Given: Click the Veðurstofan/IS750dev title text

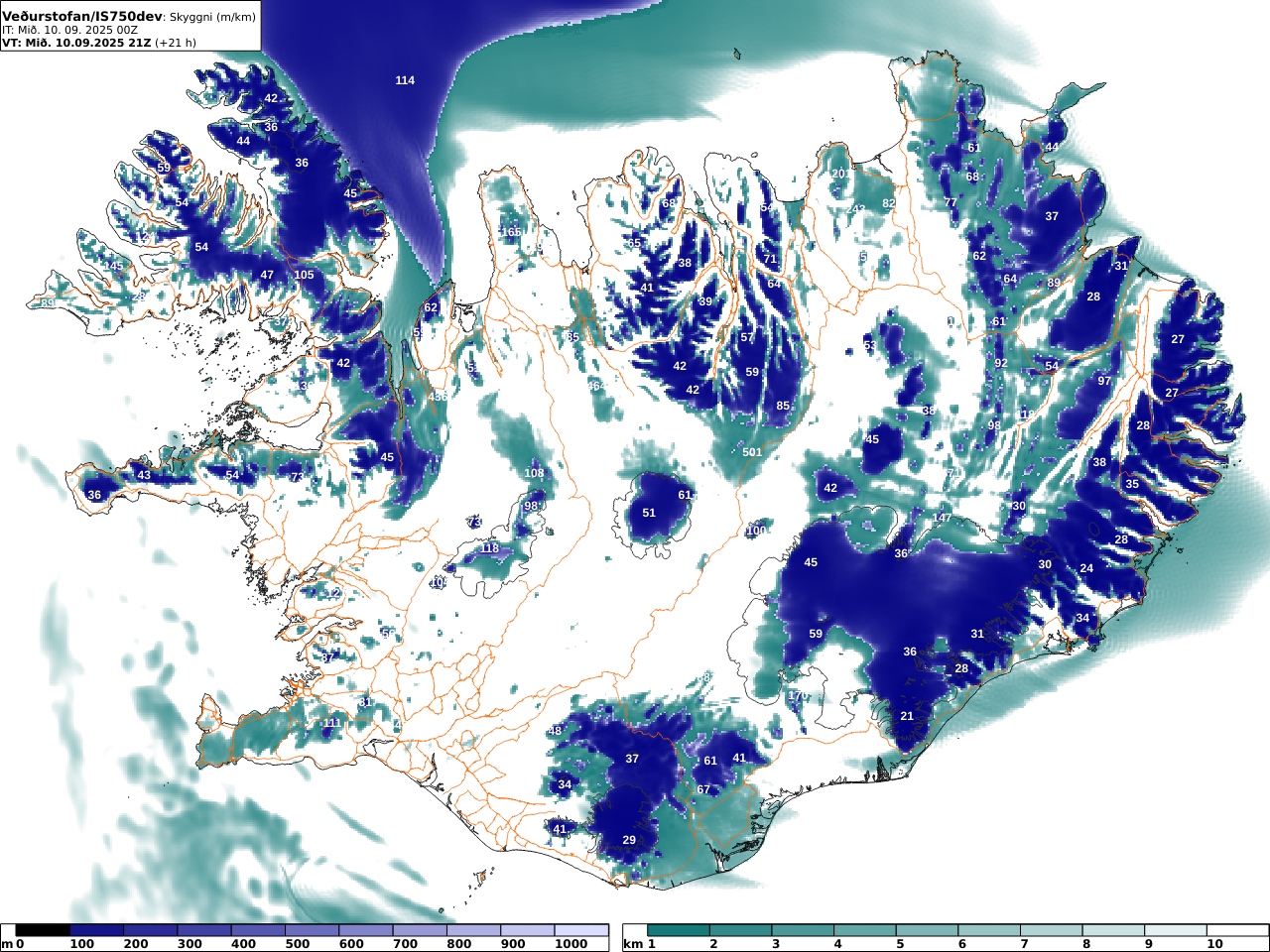Looking at the screenshot, I should click(81, 17).
